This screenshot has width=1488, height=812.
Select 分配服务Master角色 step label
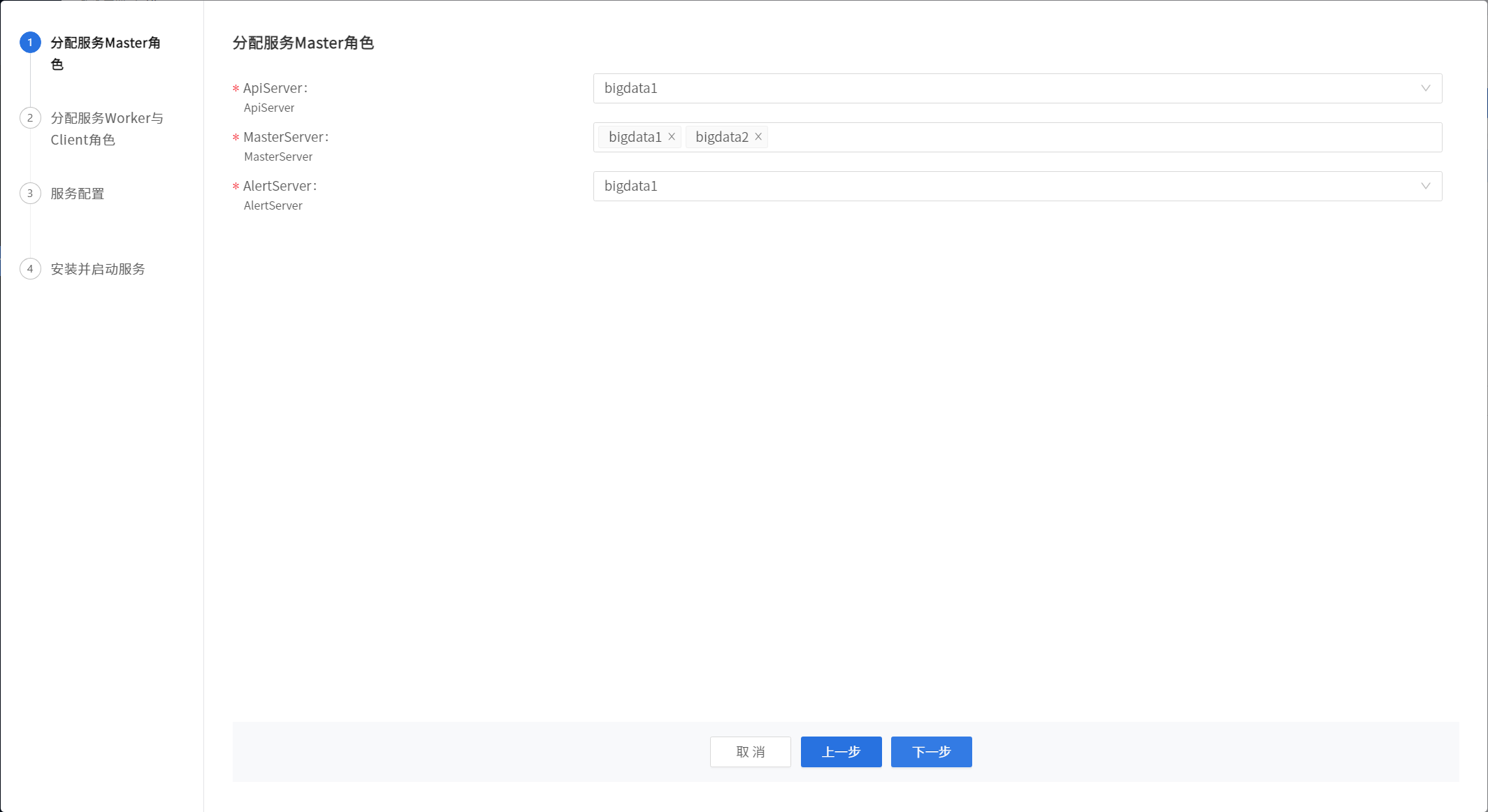pyautogui.click(x=106, y=43)
